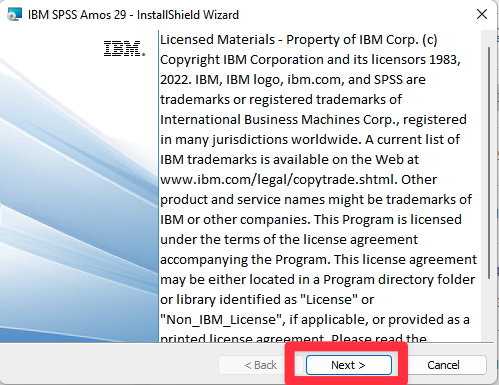Image resolution: width=499 pixels, height=385 pixels.
Task: Click the license text vertical scrollbar thumb
Action: [x=489, y=163]
